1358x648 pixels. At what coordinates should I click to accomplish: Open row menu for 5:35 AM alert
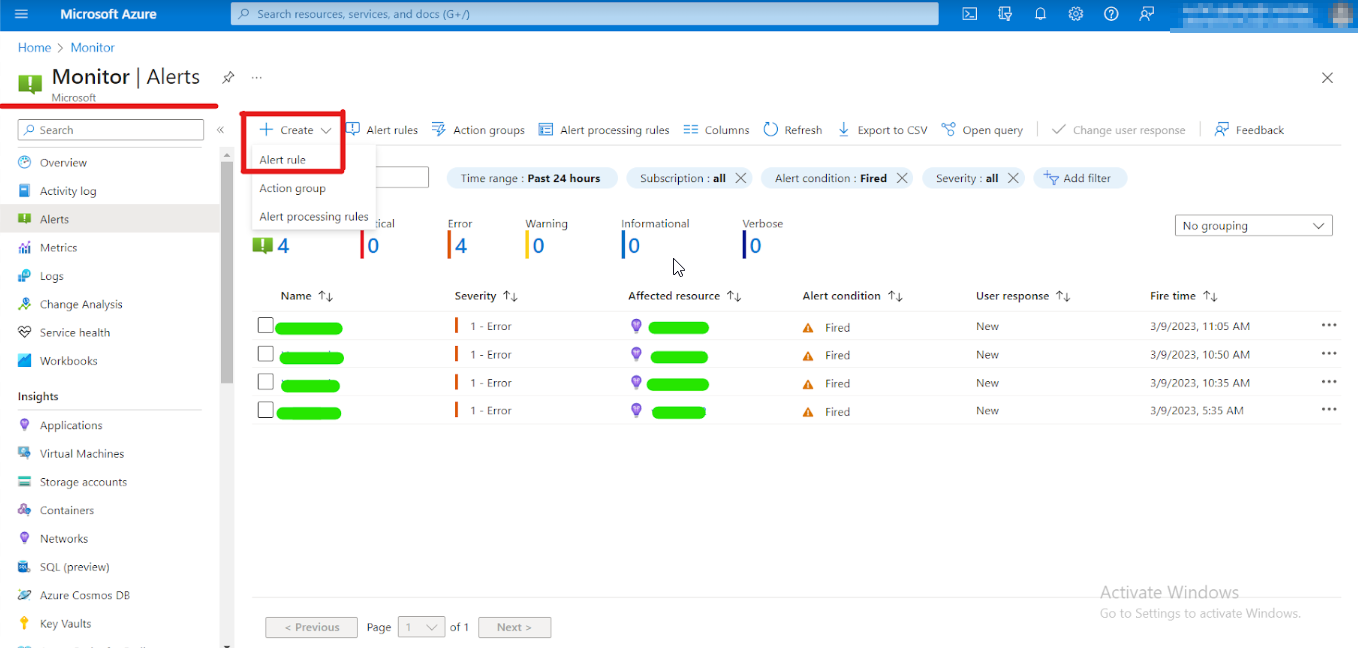(1329, 409)
